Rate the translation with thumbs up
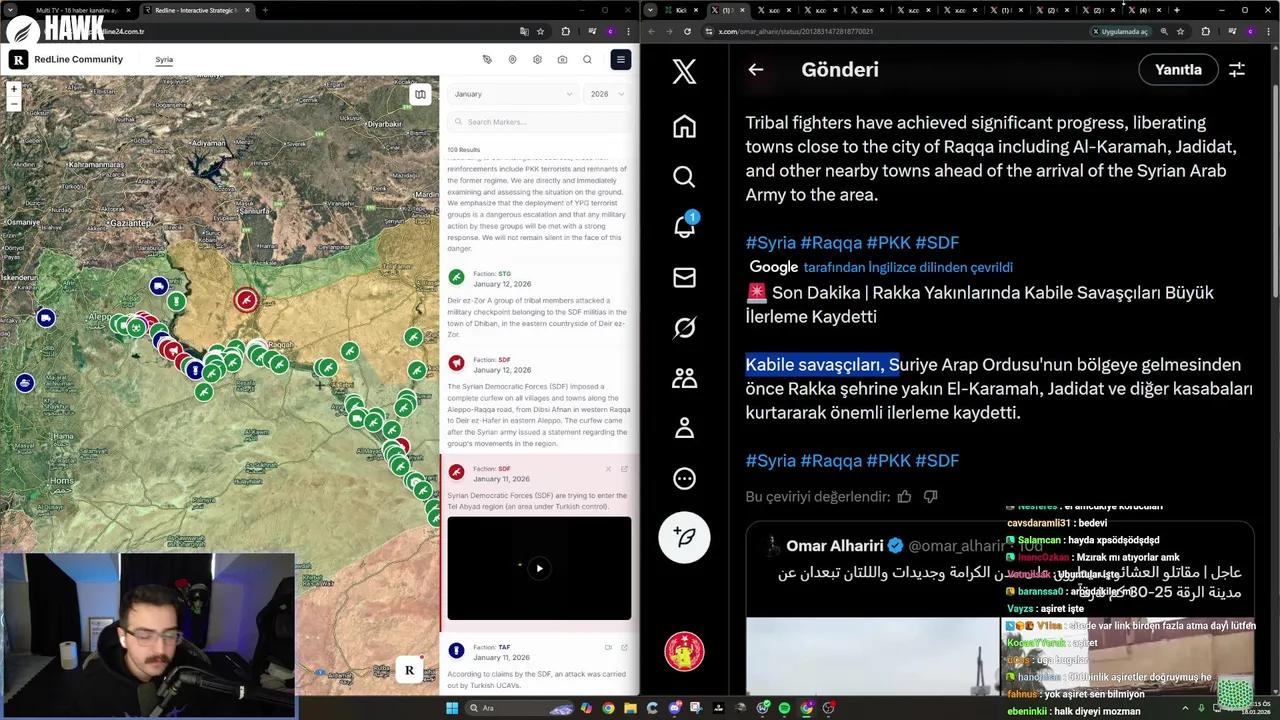 point(904,496)
